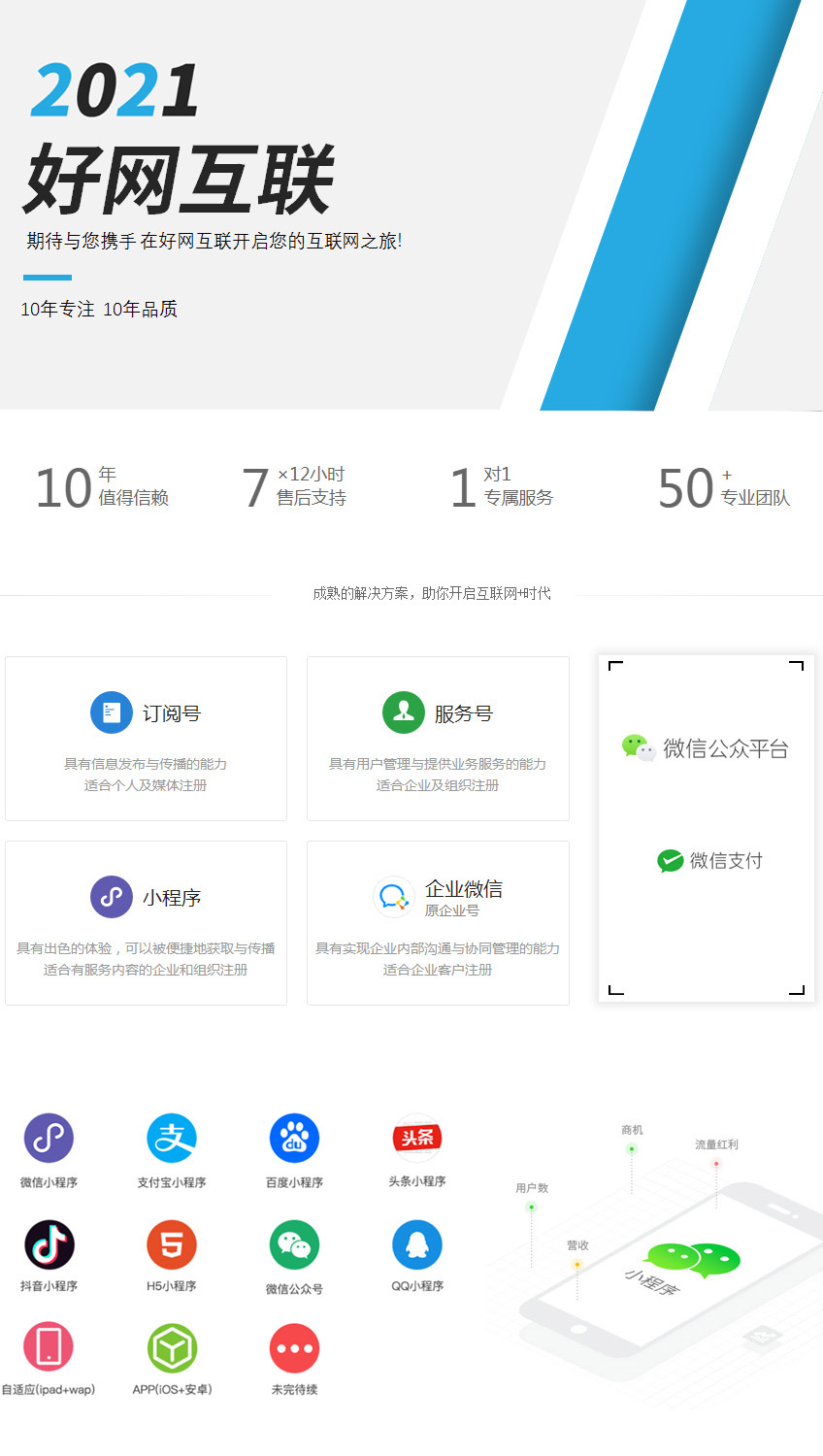The height and width of the screenshot is (1456, 823).
Task: Click the 商机 green dot marker
Action: point(632,1149)
